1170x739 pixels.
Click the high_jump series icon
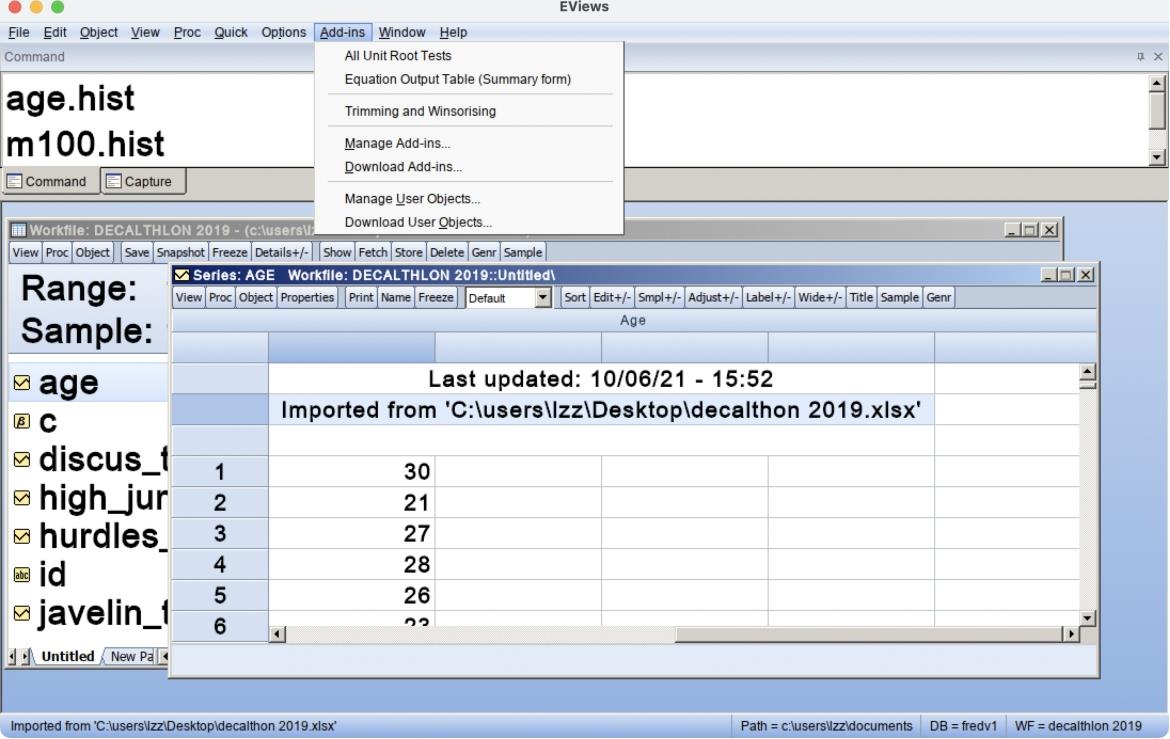[x=23, y=498]
